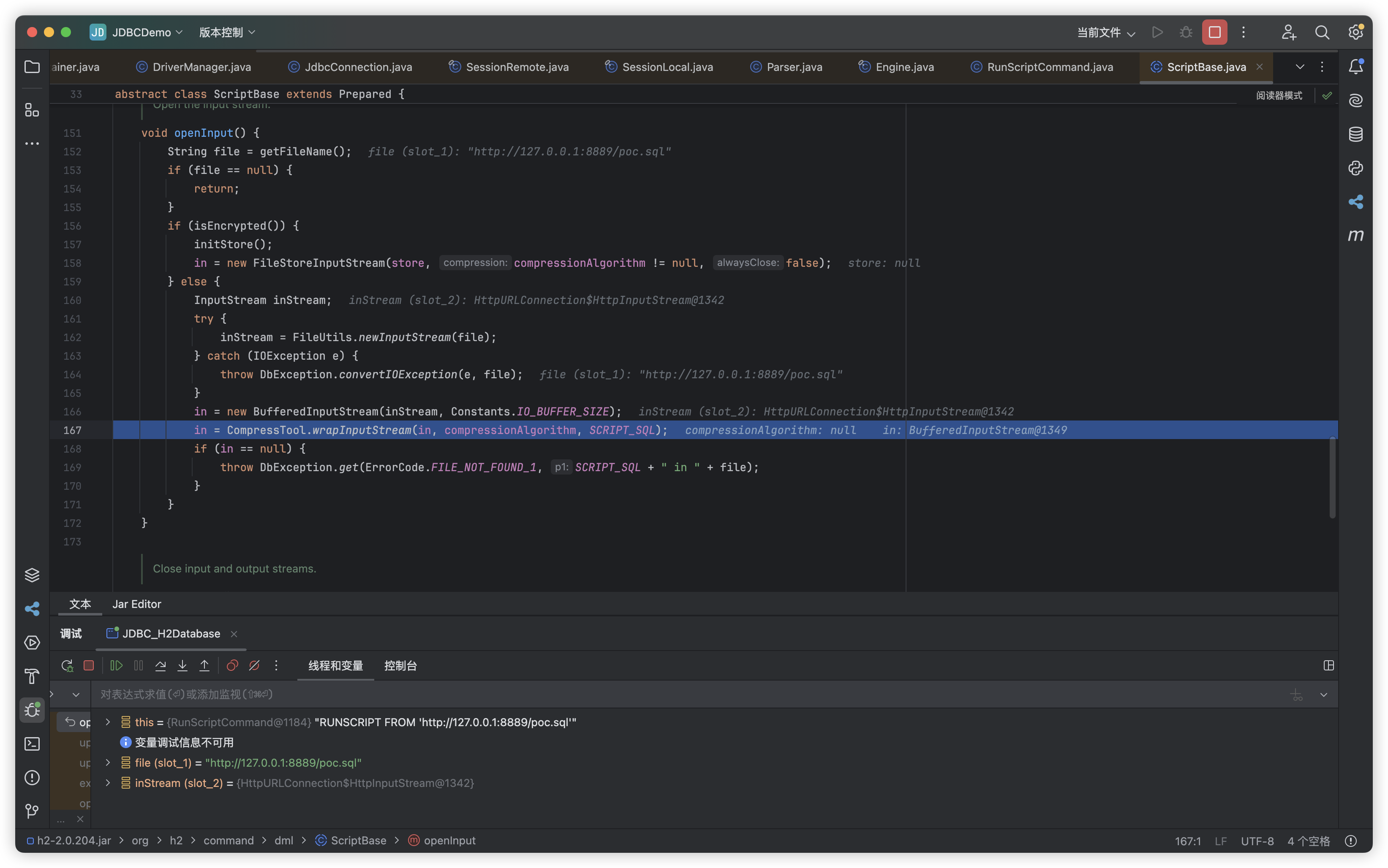Open the UTF-8 encoding selector
The width and height of the screenshot is (1388, 868).
1257,841
